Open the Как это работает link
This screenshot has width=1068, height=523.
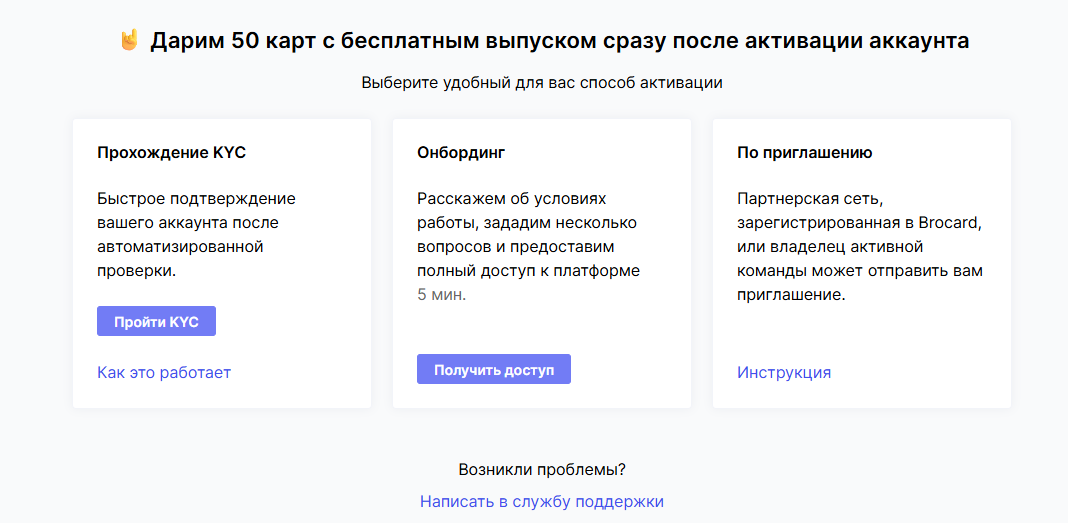pyautogui.click(x=164, y=373)
